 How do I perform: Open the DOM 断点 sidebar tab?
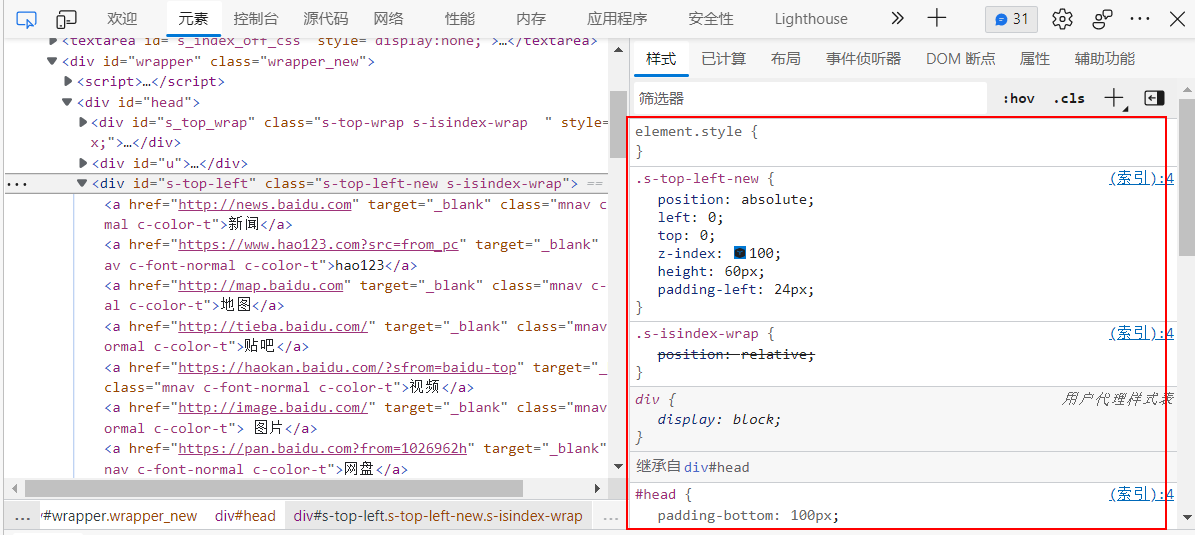960,59
